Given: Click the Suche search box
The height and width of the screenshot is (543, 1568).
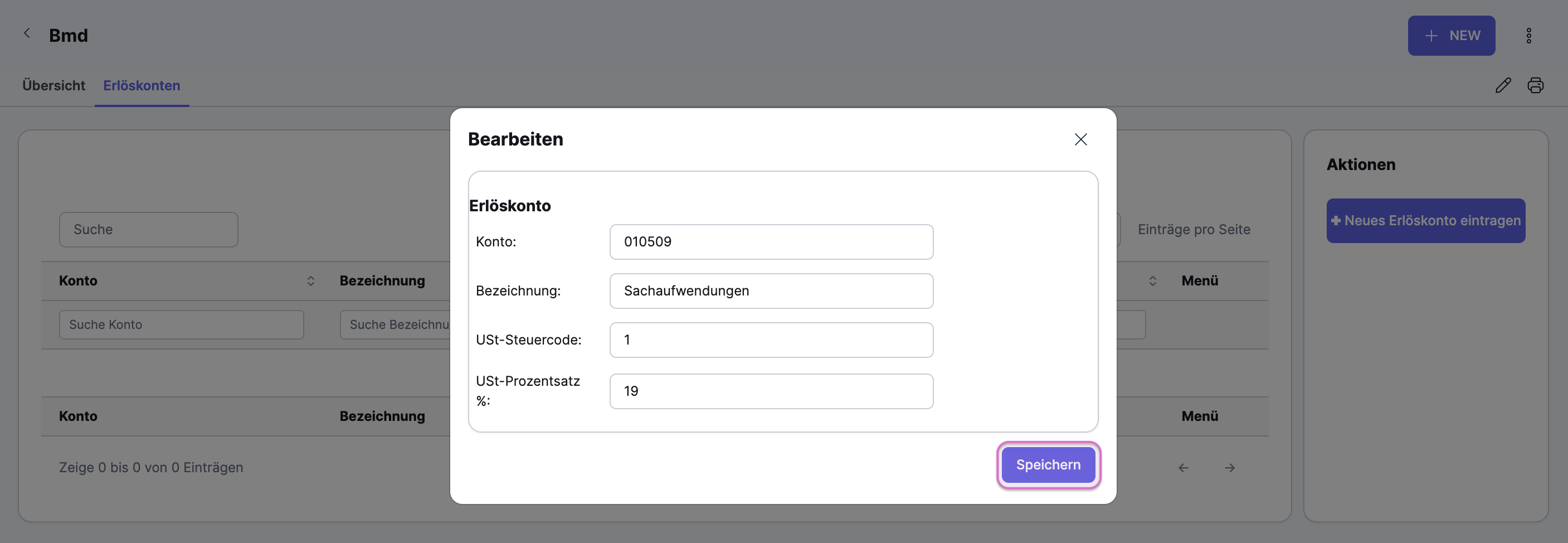Looking at the screenshot, I should point(149,230).
